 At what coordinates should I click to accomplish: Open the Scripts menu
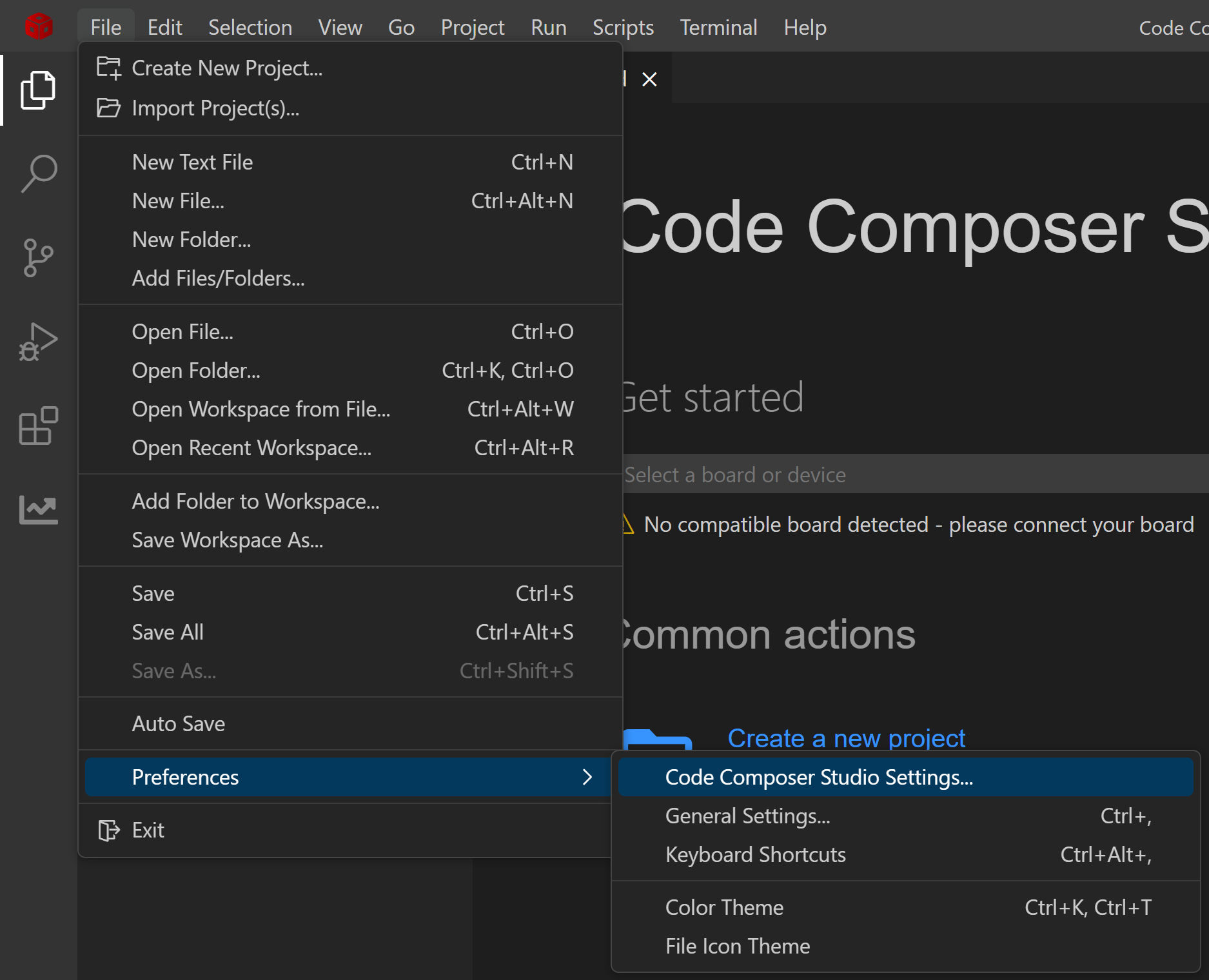623,28
